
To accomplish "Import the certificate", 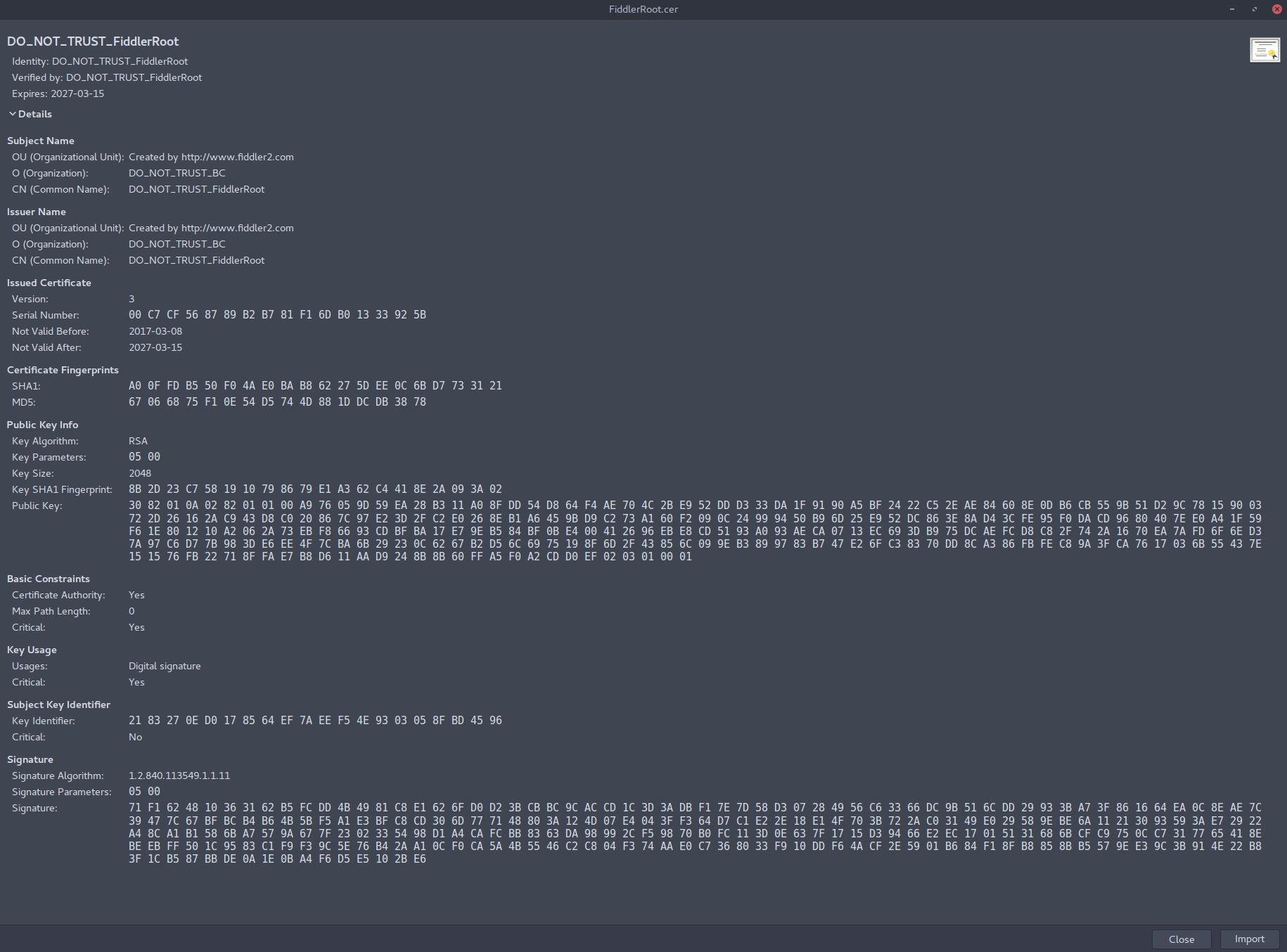I will pos(1250,939).
